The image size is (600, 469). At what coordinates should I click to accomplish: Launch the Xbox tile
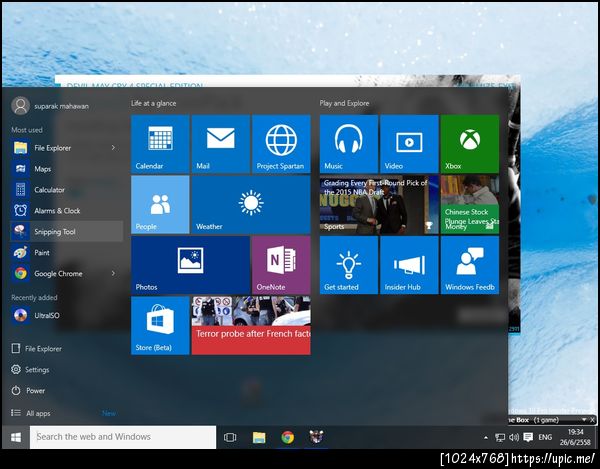470,144
